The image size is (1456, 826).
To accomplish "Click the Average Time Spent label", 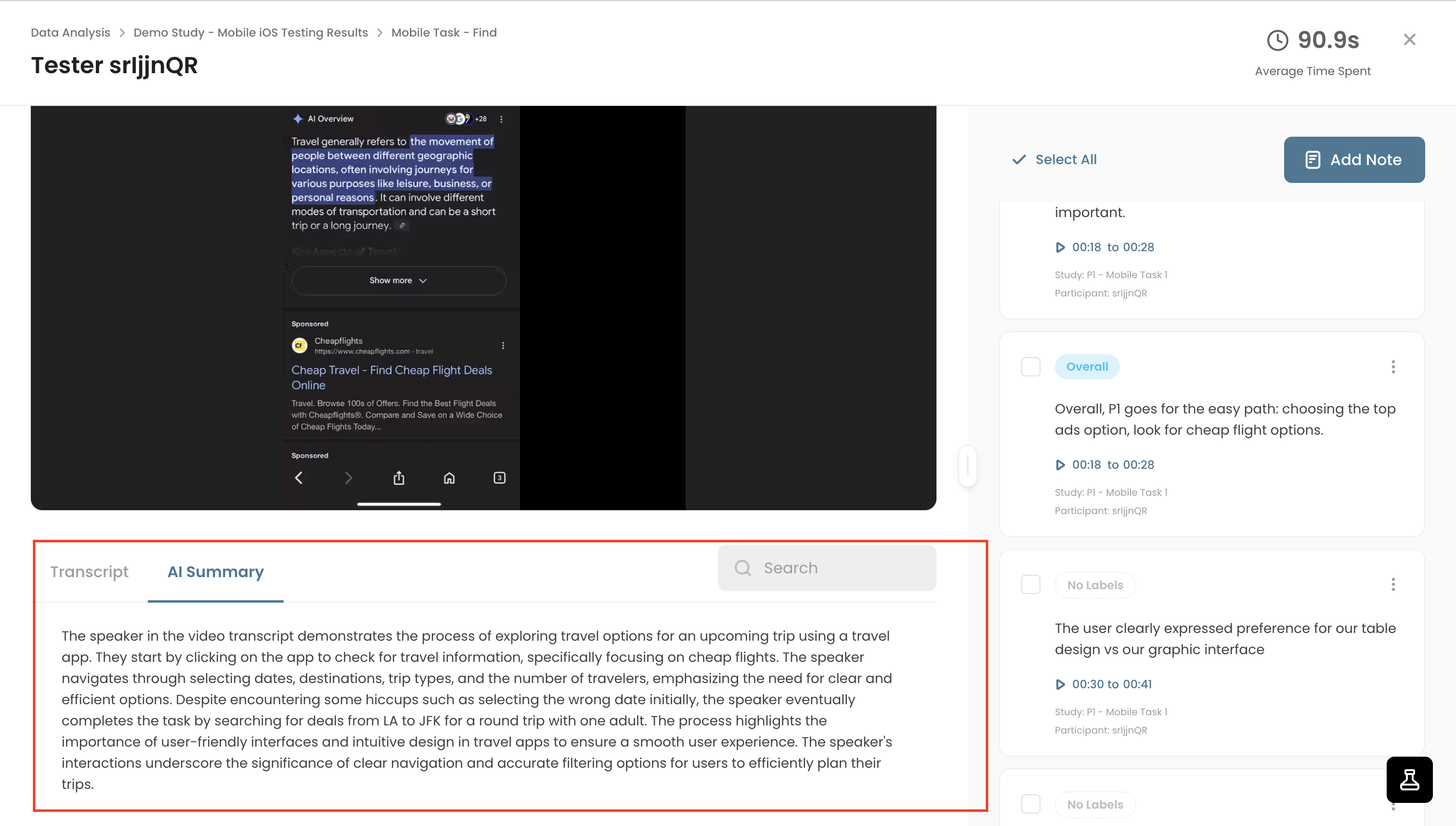I will click(x=1313, y=71).
